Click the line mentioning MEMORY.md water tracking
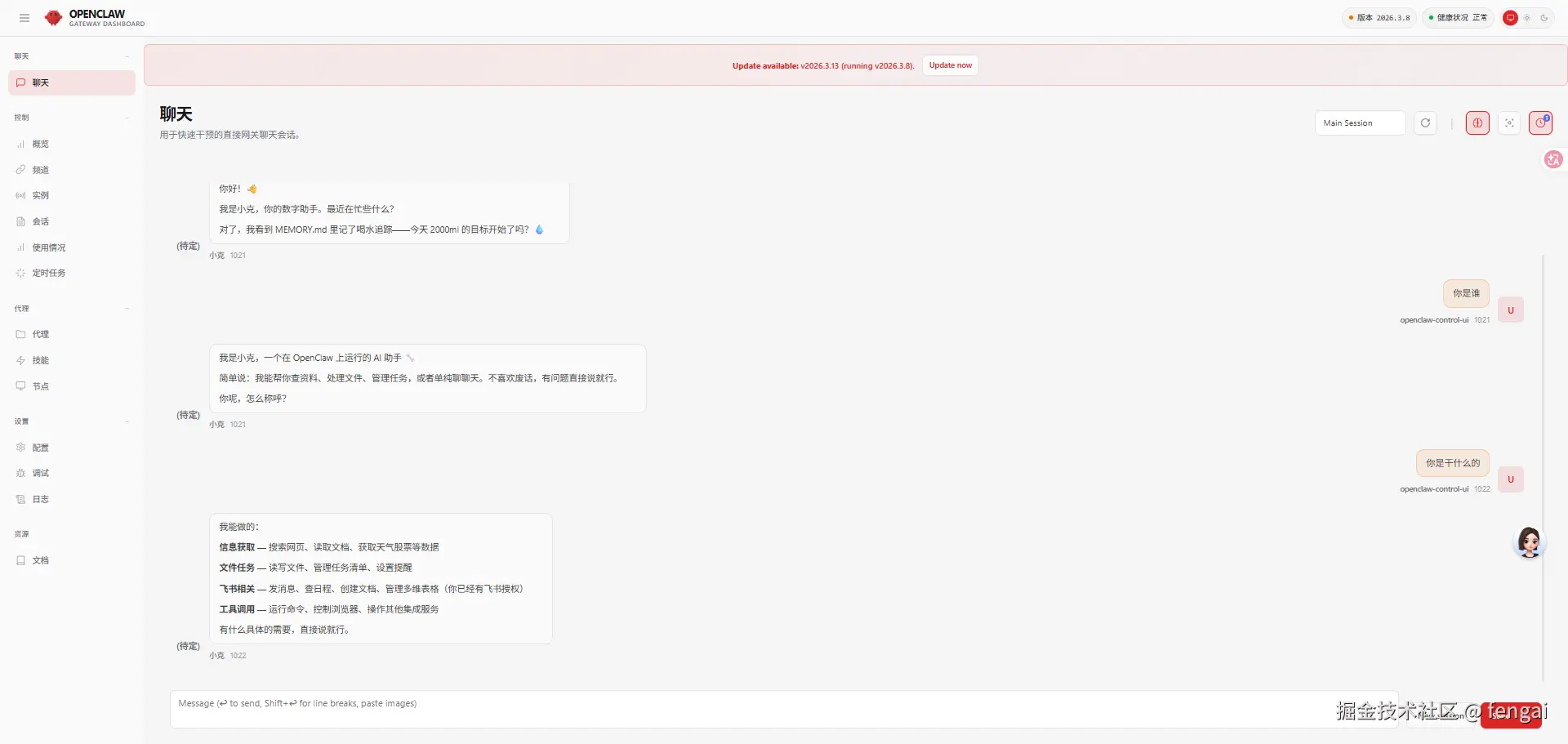Viewport: 1568px width, 744px height. point(381,229)
